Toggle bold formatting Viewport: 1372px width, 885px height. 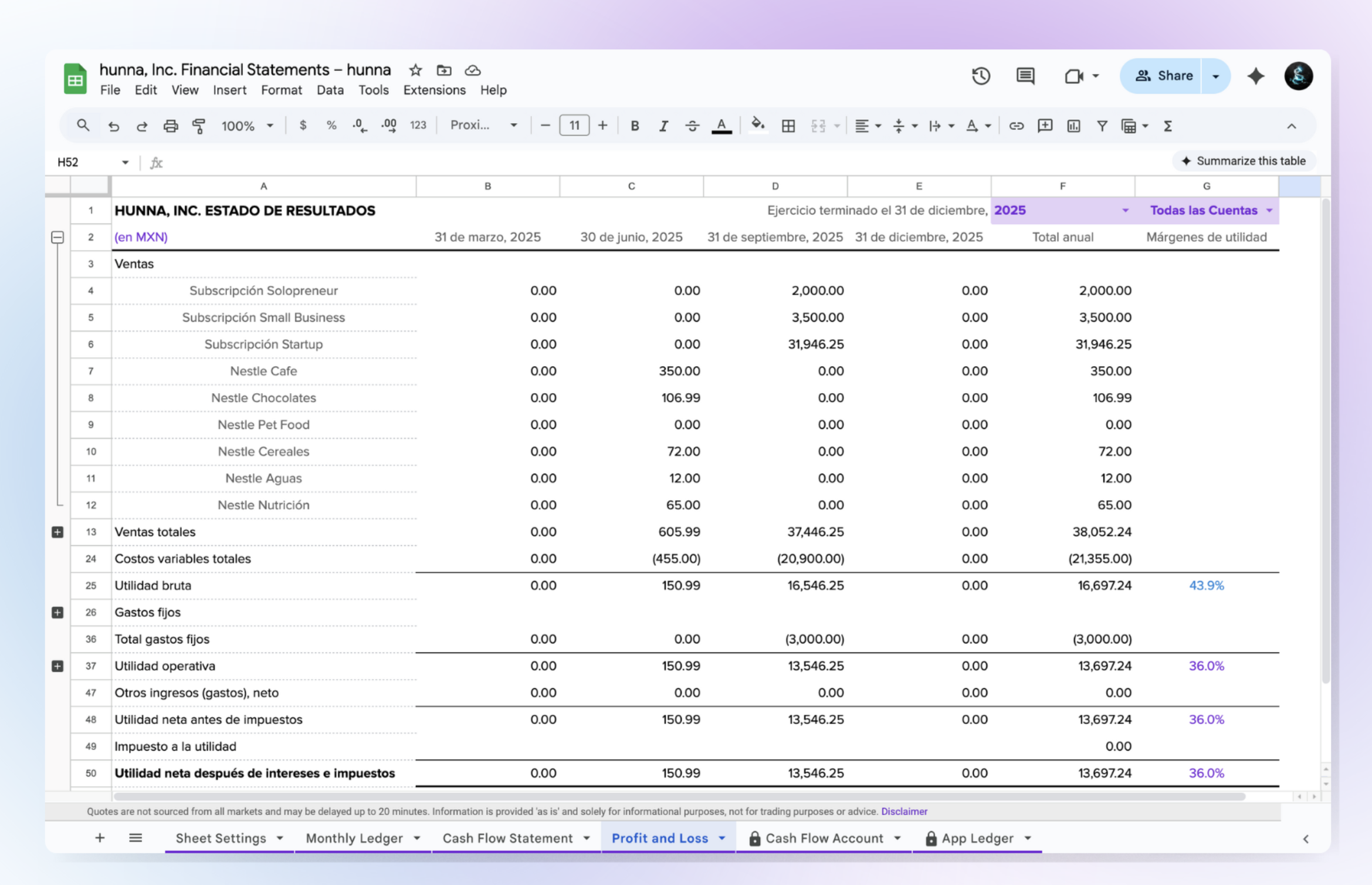tap(634, 126)
